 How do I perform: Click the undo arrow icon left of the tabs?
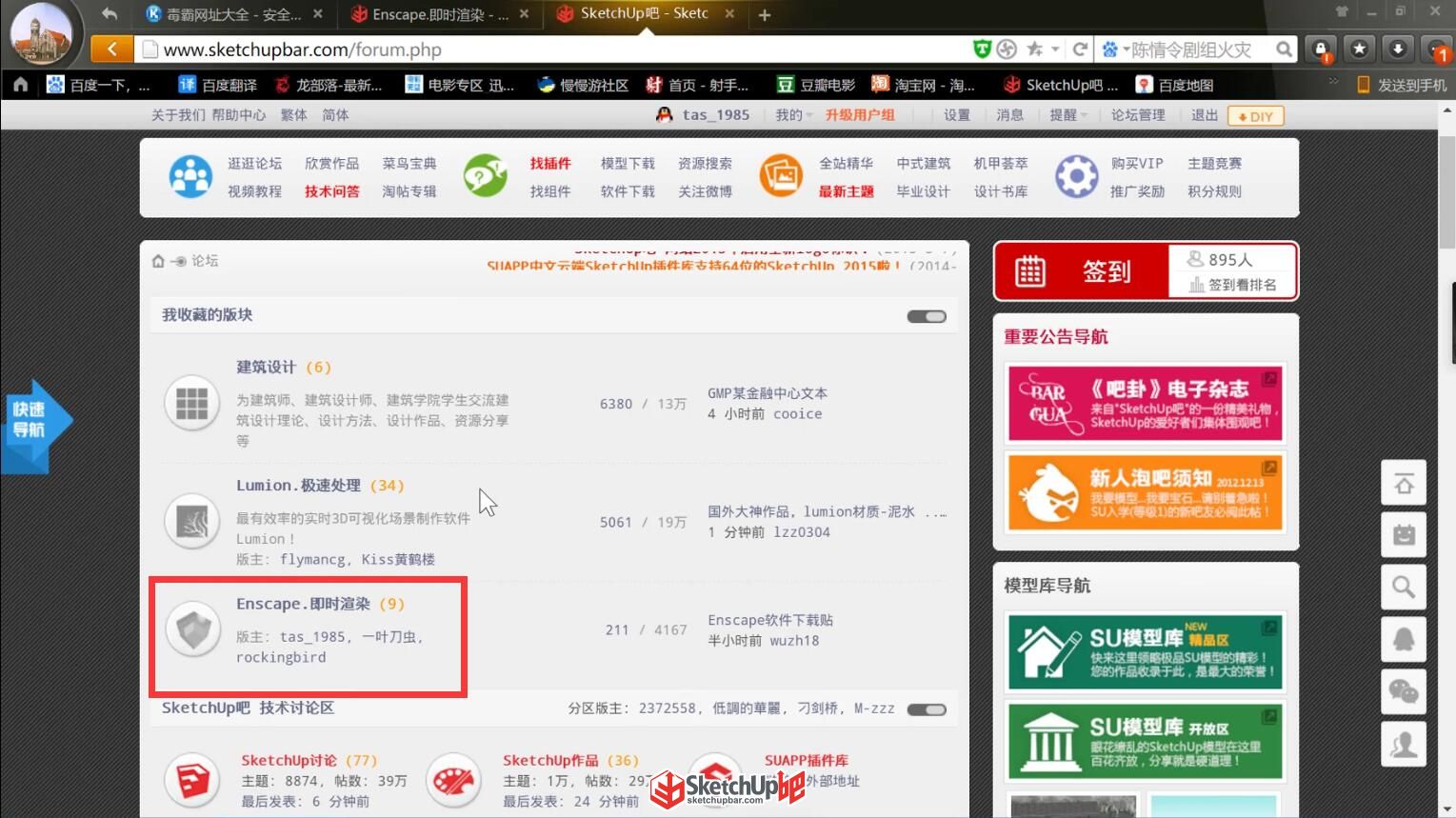[x=110, y=13]
